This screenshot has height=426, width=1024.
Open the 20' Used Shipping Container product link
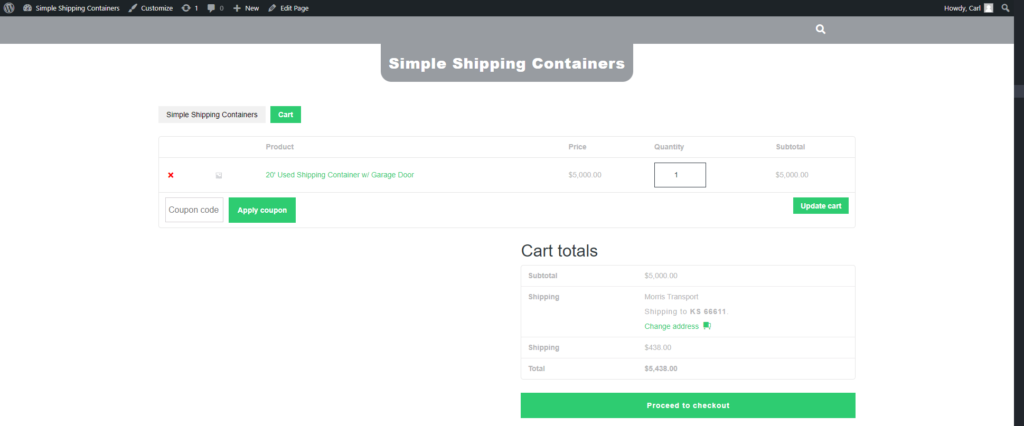(x=339, y=175)
